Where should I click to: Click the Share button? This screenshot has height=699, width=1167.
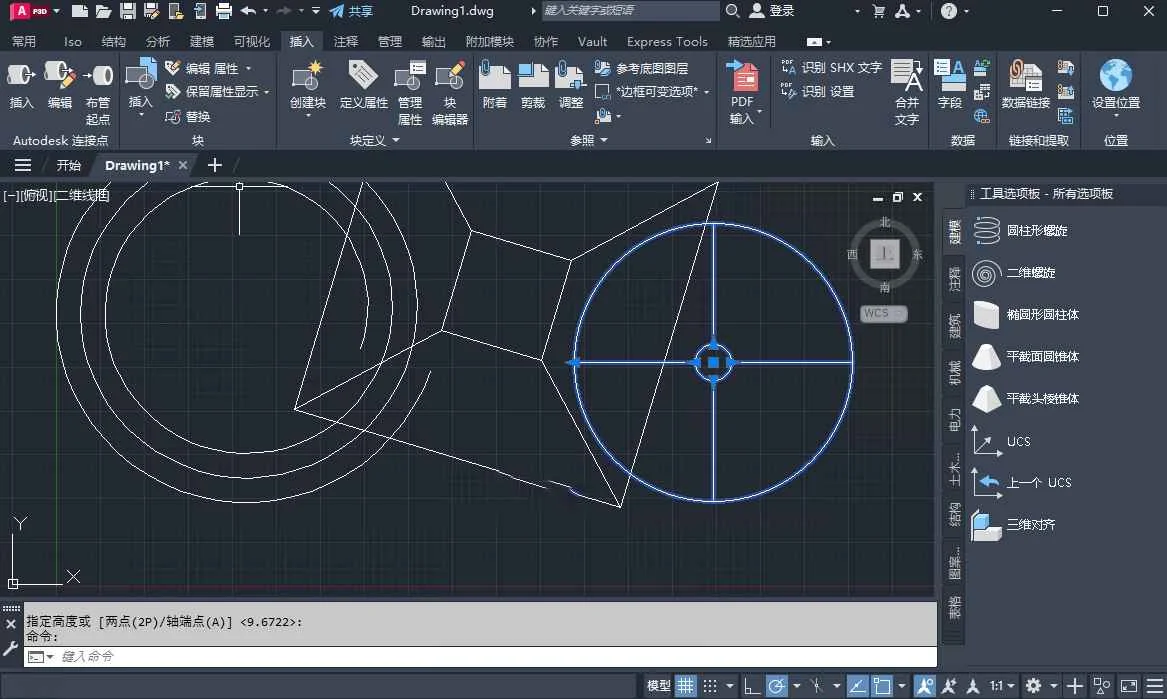[x=351, y=11]
